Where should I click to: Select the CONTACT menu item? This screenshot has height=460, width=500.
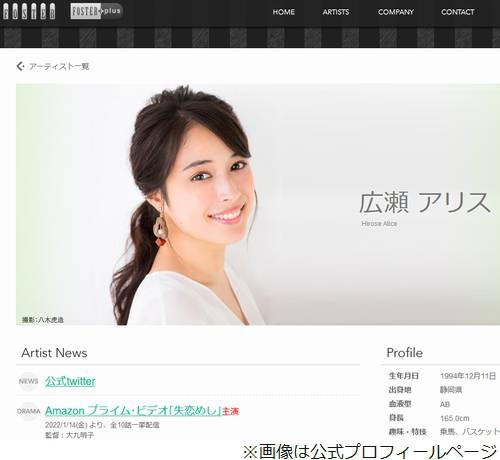pos(458,12)
